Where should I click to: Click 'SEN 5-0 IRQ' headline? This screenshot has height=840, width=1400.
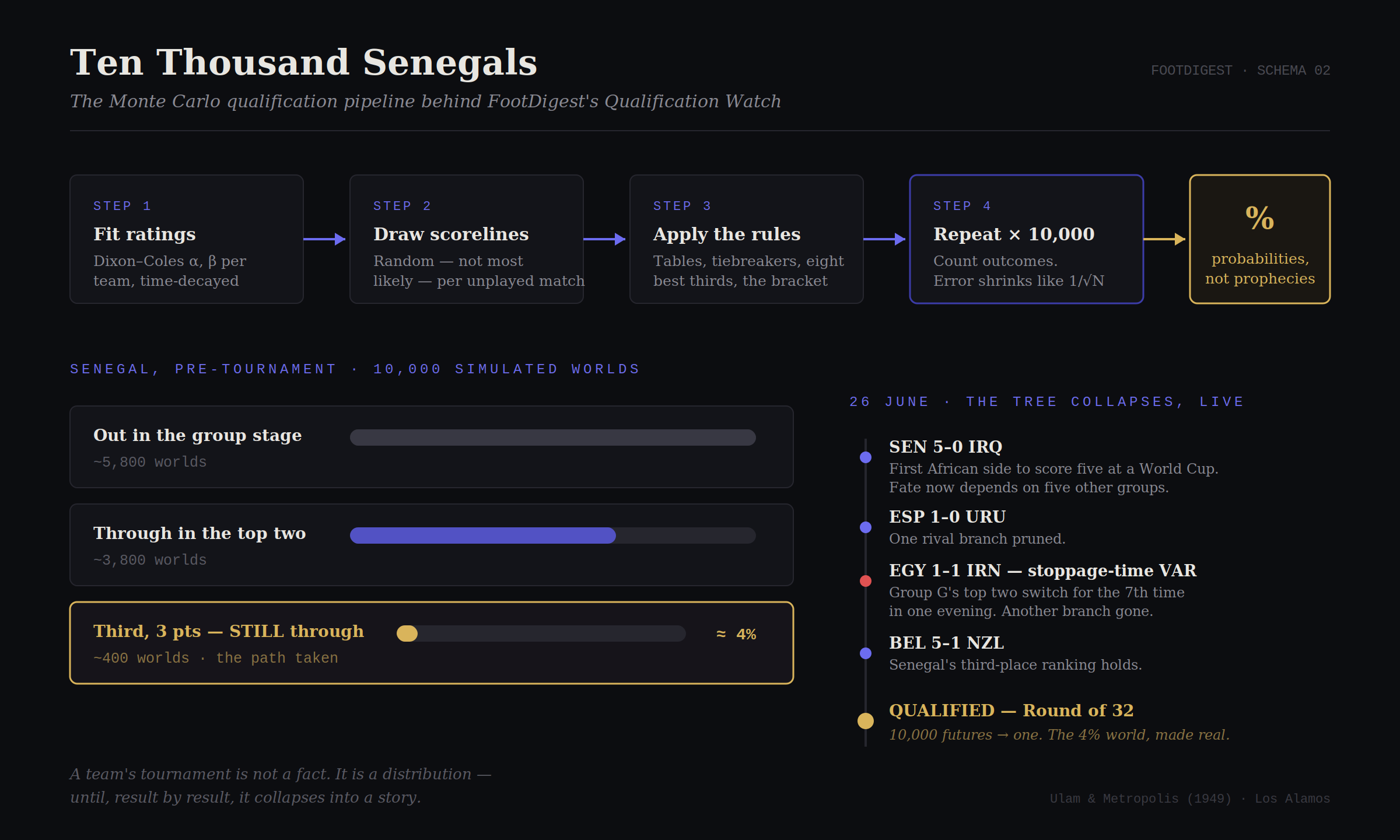[x=946, y=447]
